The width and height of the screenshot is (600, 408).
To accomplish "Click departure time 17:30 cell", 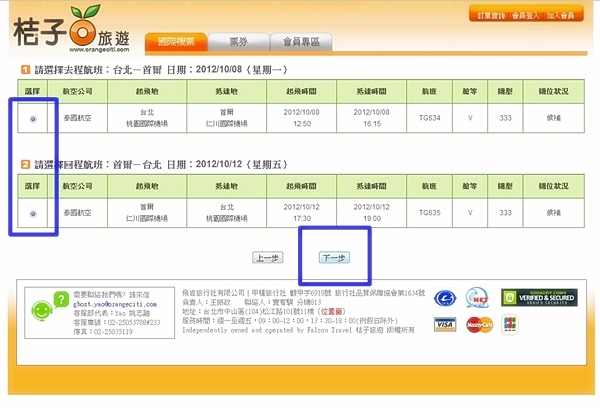I will [302, 213].
